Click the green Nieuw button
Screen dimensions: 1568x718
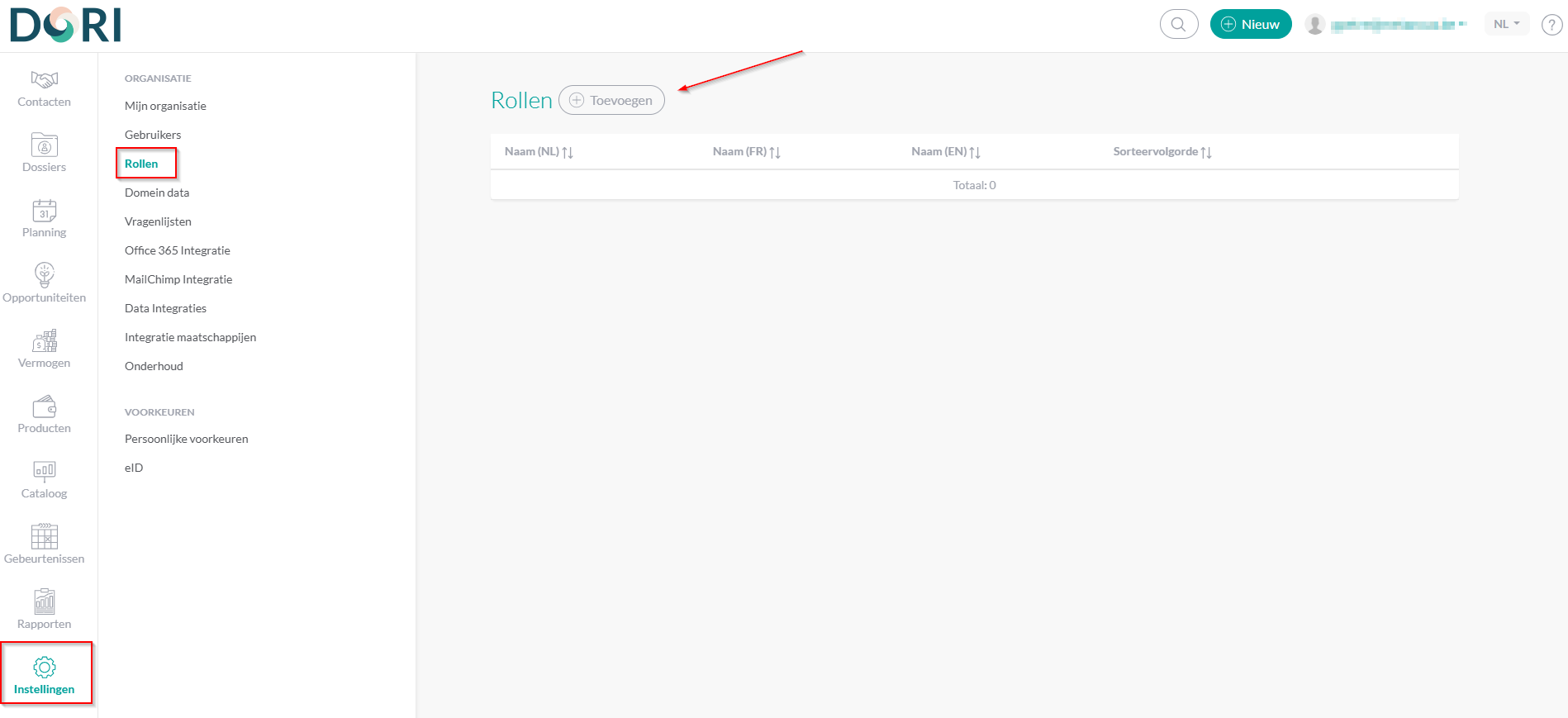tap(1250, 24)
